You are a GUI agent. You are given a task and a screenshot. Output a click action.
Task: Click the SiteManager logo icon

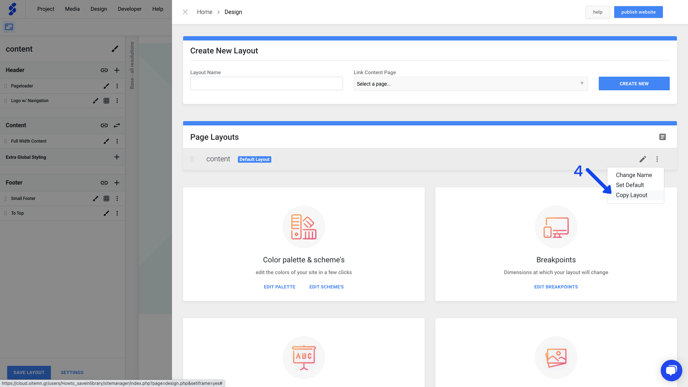tap(12, 9)
